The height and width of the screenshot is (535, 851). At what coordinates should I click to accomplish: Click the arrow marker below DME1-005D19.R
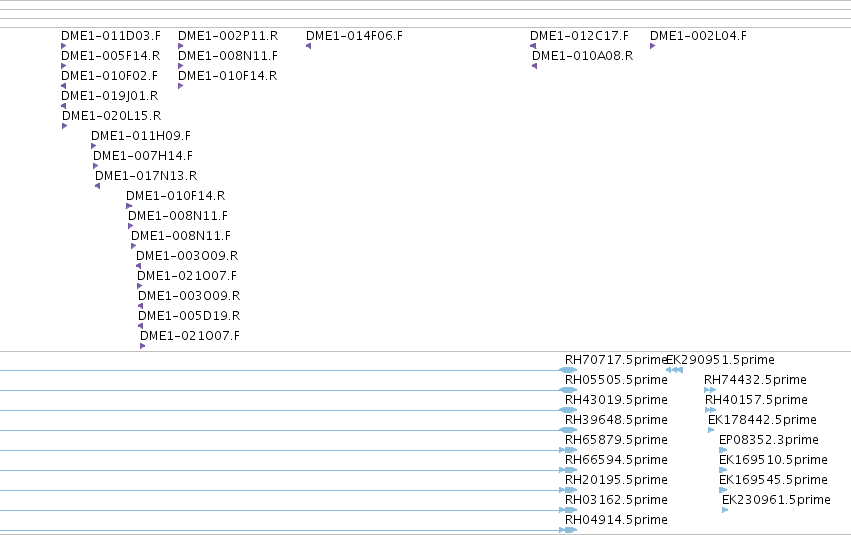point(141,326)
